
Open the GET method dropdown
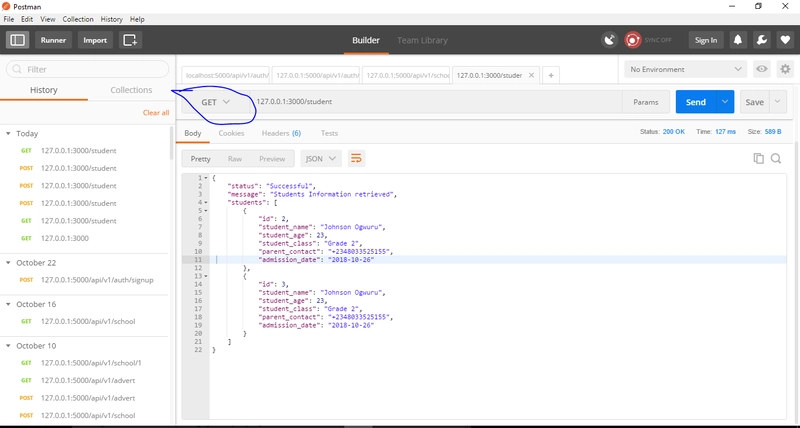point(215,102)
